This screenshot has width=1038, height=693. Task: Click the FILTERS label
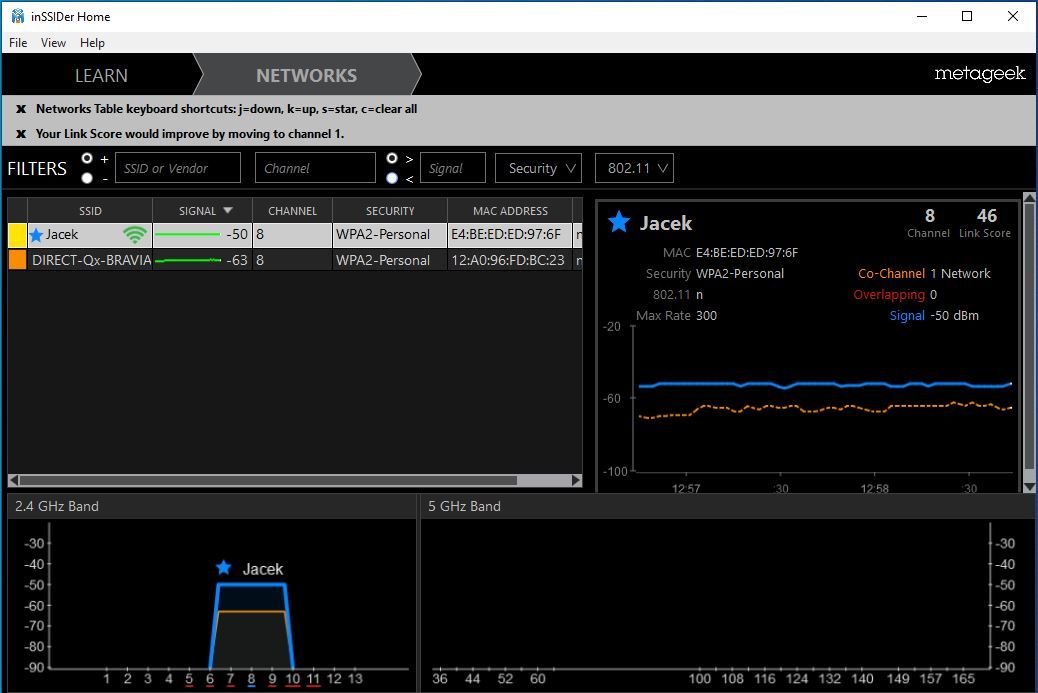(37, 169)
